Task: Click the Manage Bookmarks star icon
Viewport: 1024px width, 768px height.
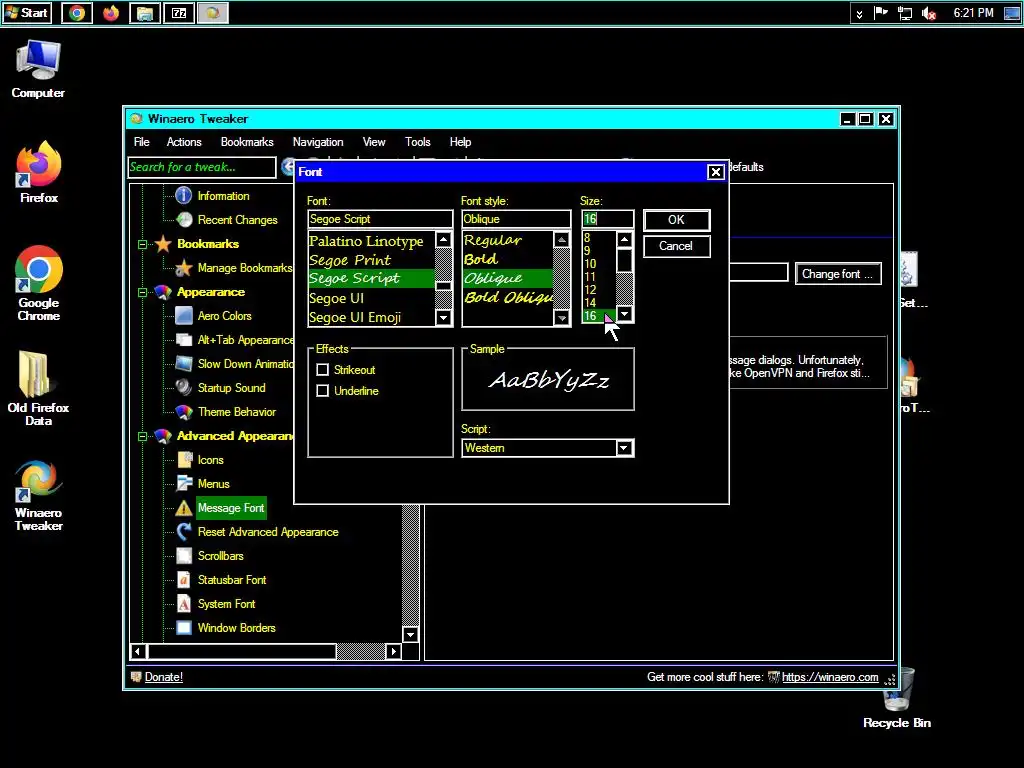Action: coord(184,268)
